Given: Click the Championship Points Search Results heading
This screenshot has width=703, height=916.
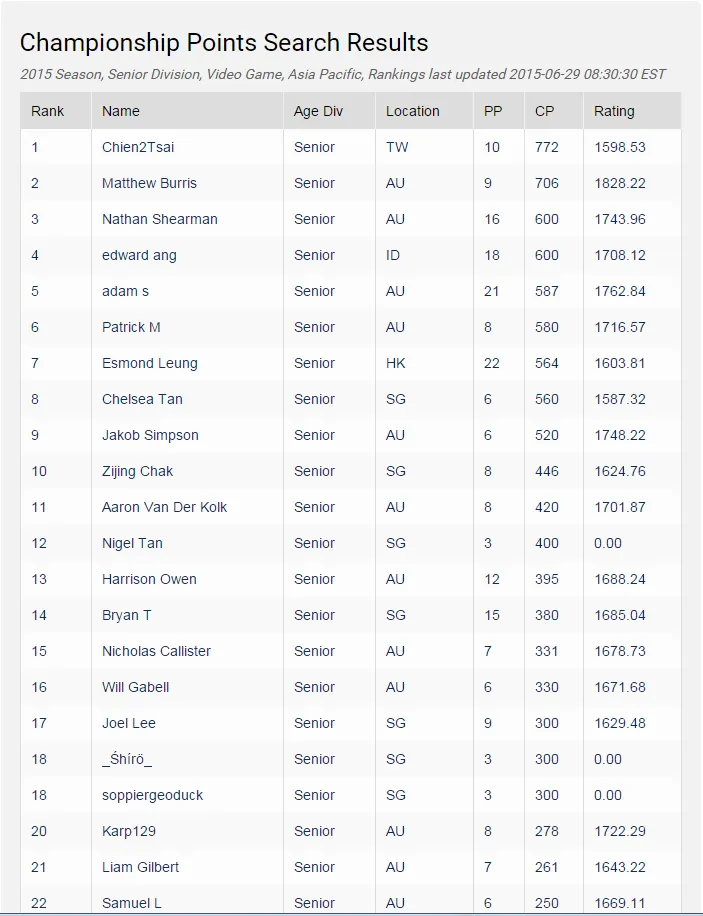Looking at the screenshot, I should [224, 43].
